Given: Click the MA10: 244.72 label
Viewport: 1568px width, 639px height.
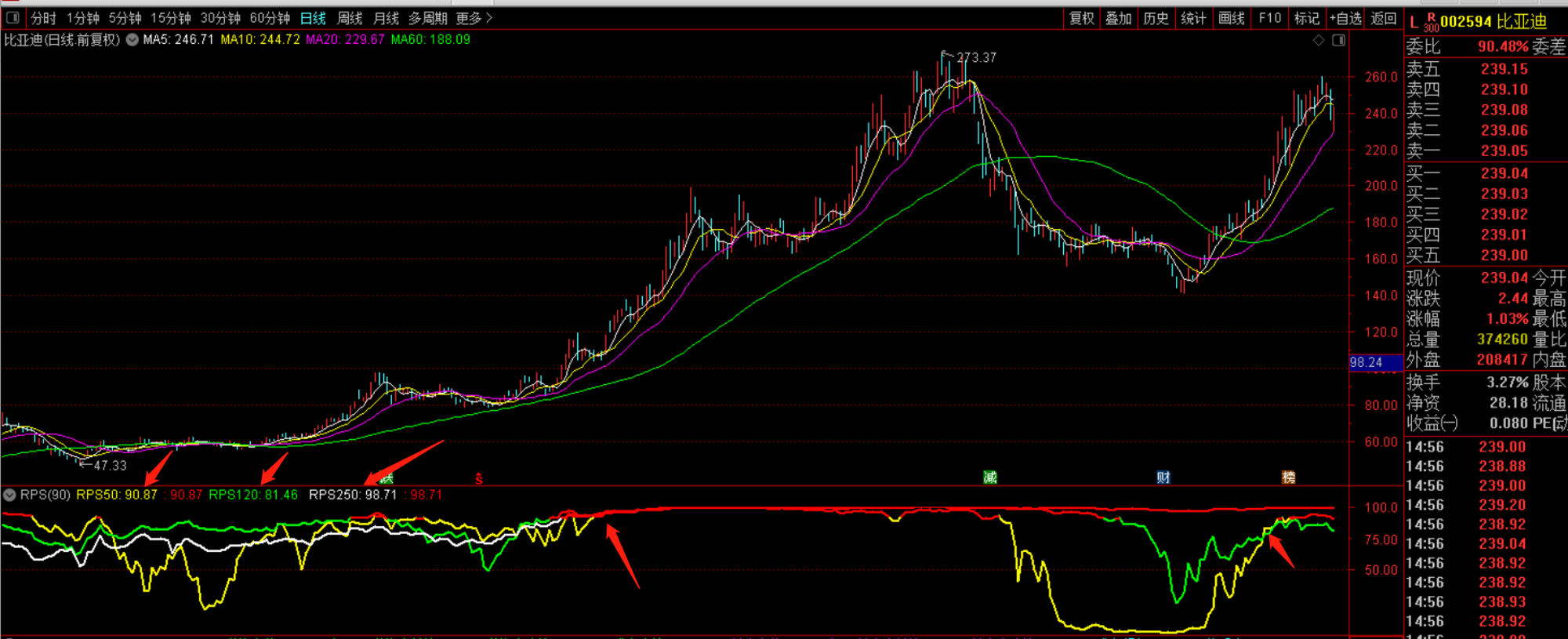Looking at the screenshot, I should [x=260, y=39].
